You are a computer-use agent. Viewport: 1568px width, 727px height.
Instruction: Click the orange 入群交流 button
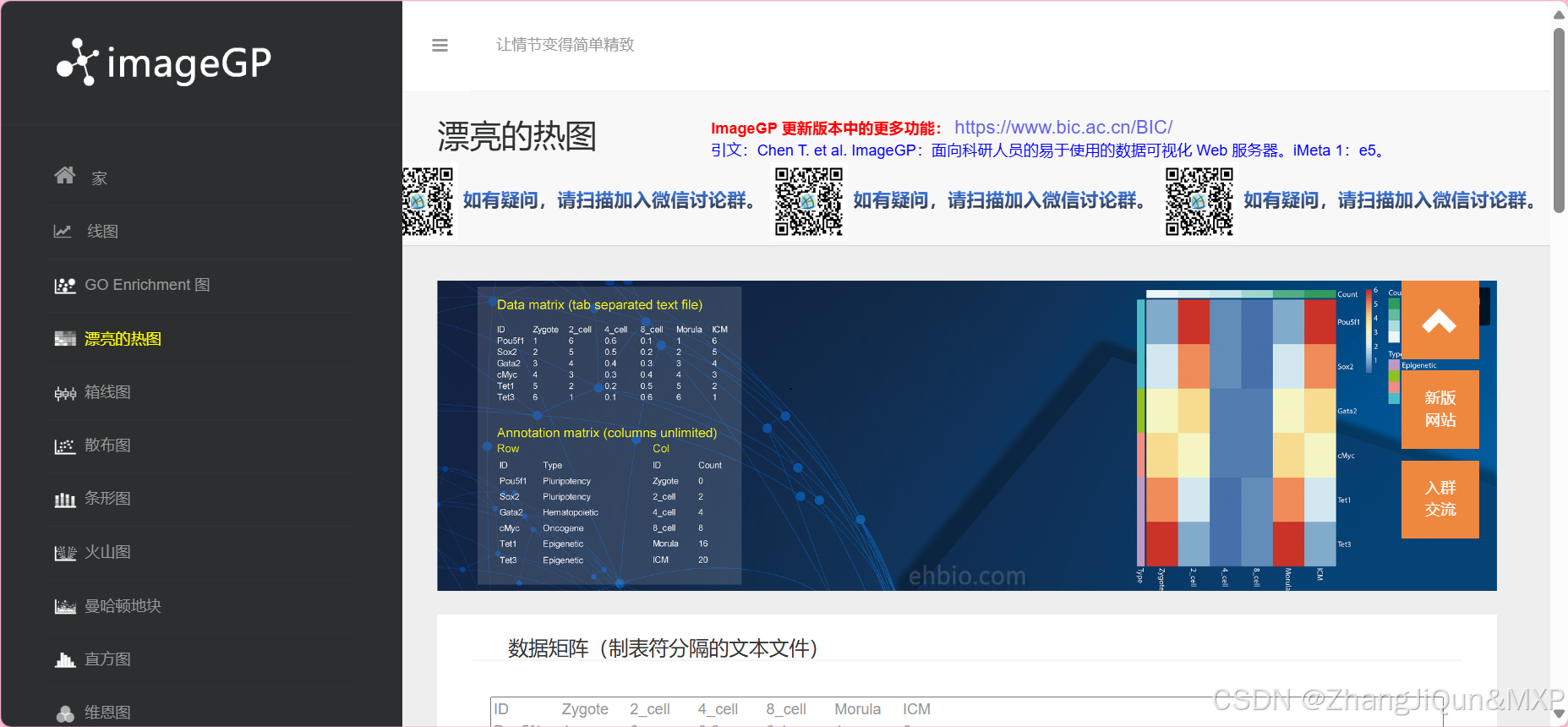point(1440,500)
